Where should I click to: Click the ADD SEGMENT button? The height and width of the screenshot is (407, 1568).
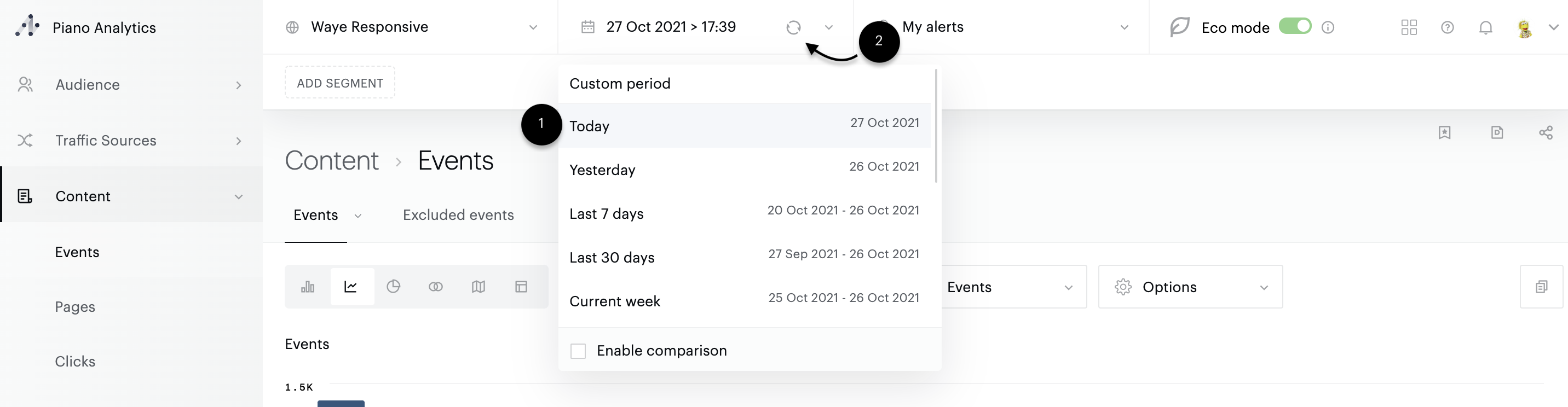(x=339, y=83)
